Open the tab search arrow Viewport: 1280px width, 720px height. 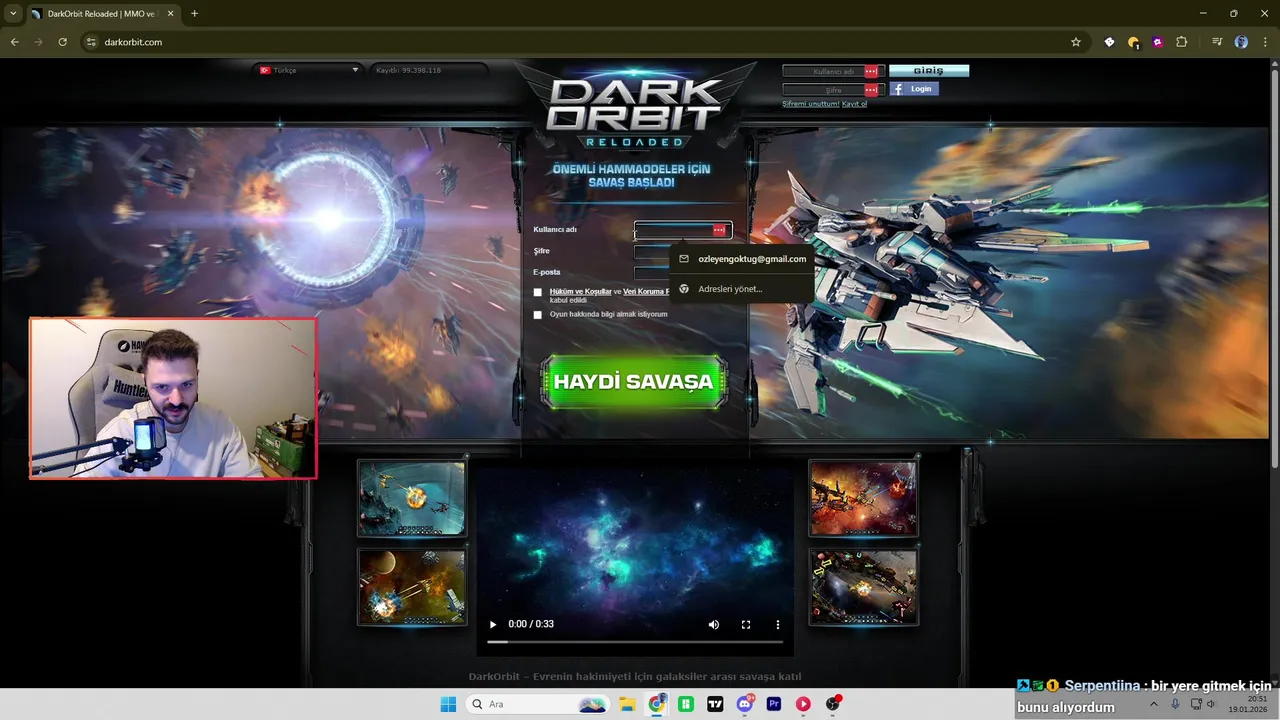pos(11,14)
